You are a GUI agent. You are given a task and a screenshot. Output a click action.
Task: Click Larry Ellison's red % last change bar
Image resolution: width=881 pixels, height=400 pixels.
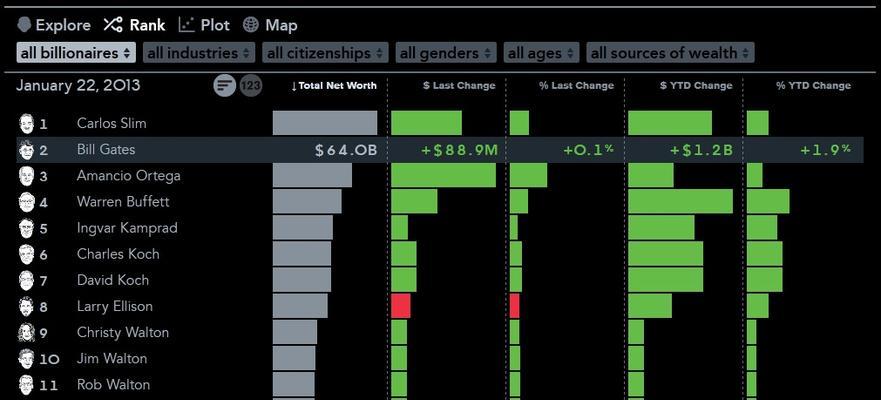[x=515, y=306]
